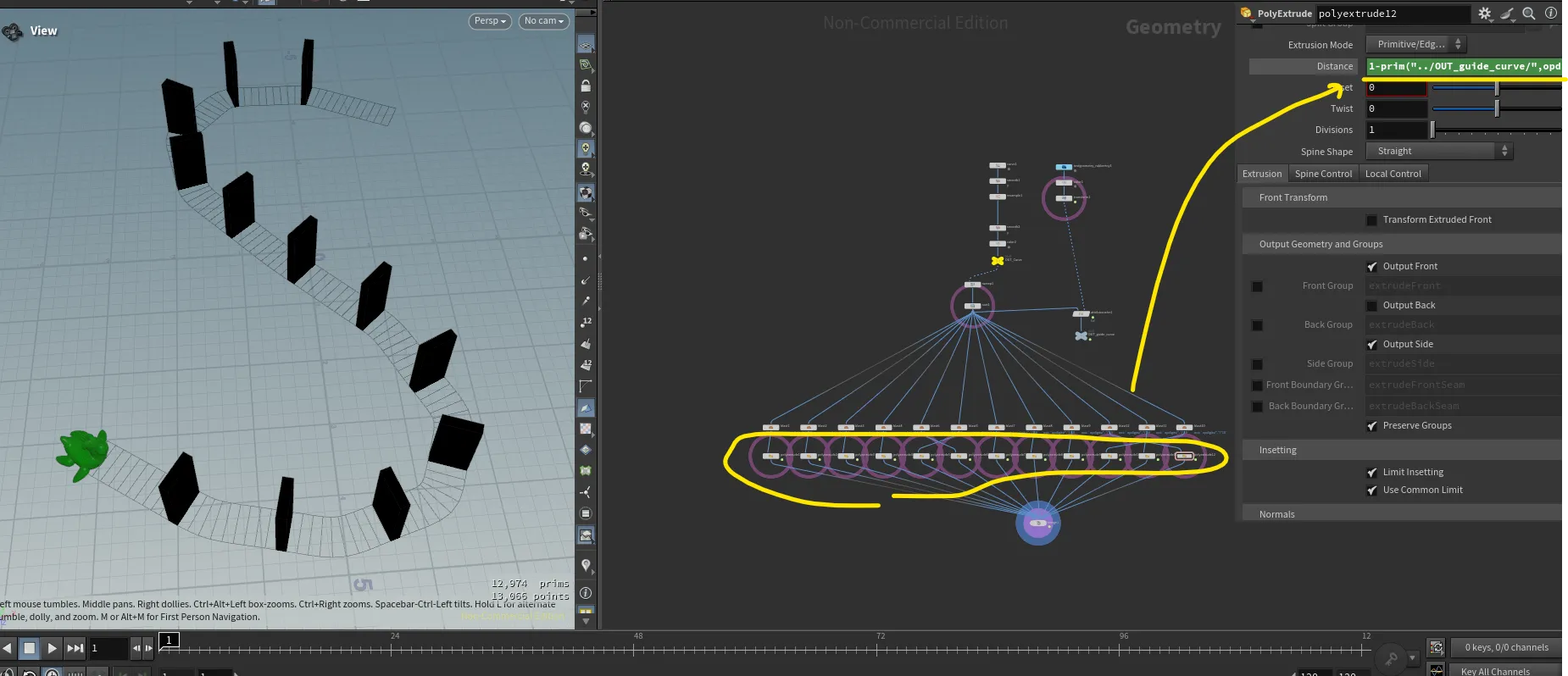Click the frame 1 marker on timeline

click(170, 640)
